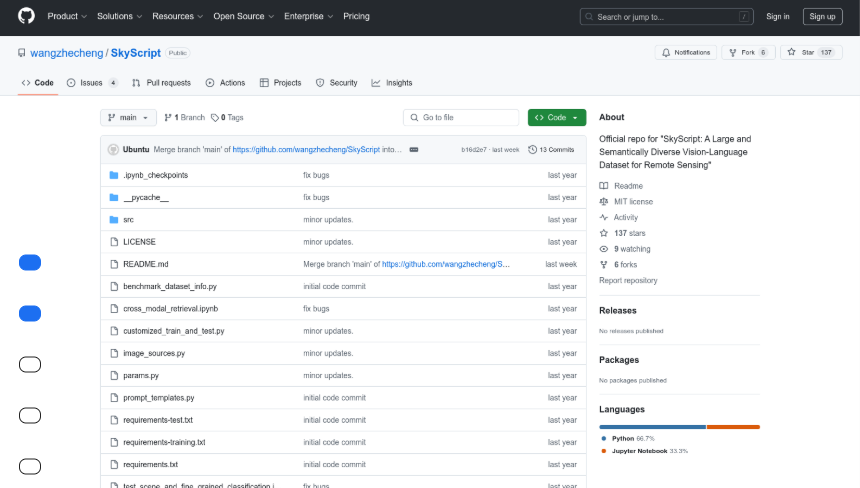The height and width of the screenshot is (488, 860).
Task: Open the SkyScript repository link
Action: point(135,53)
